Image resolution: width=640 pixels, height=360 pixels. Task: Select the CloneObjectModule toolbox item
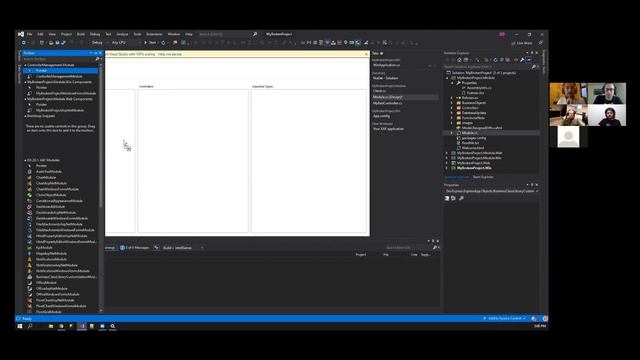[x=51, y=195]
